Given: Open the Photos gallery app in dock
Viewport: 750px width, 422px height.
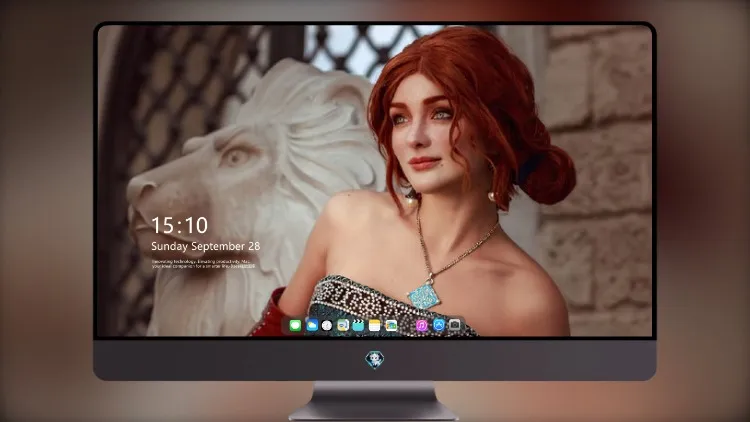Looking at the screenshot, I should [391, 326].
